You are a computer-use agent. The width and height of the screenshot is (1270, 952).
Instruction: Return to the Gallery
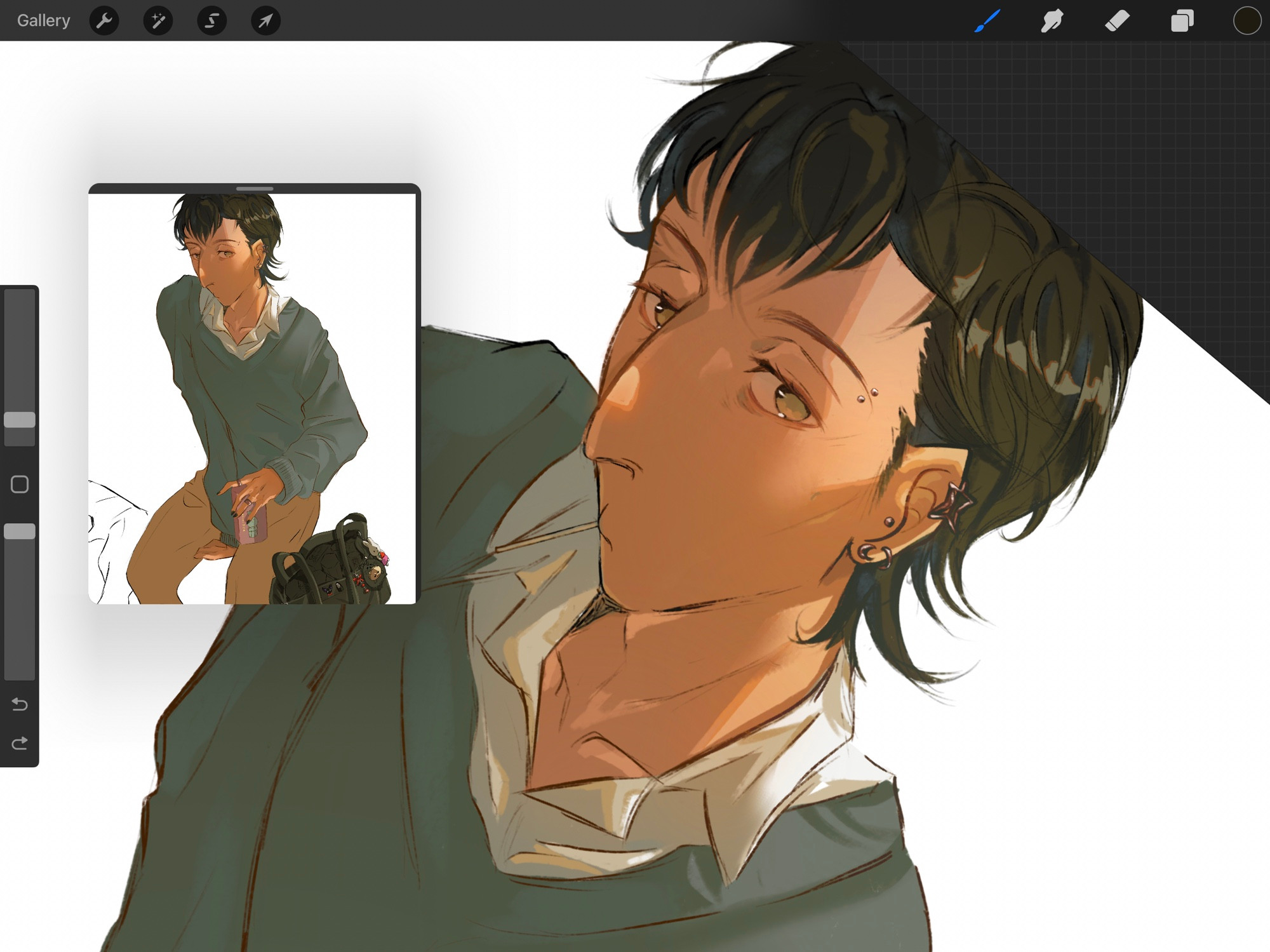coord(43,20)
